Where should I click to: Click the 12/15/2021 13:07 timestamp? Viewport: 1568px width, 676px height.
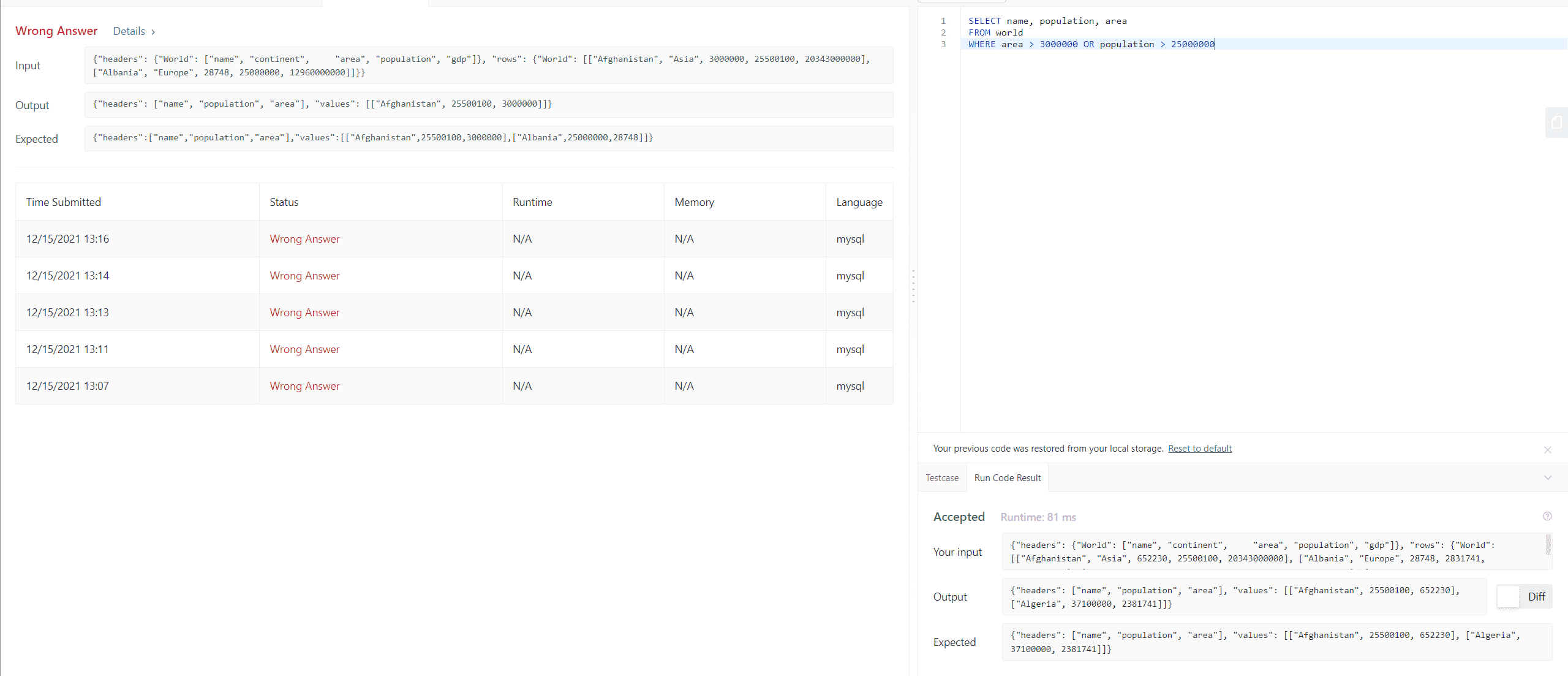67,386
